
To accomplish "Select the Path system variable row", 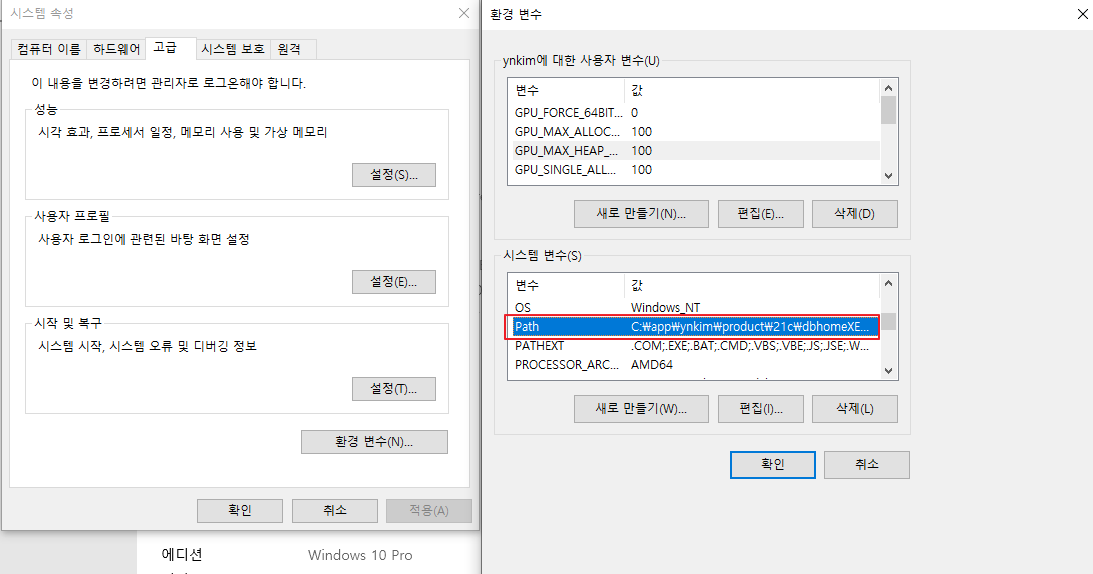I will pyautogui.click(x=695, y=326).
